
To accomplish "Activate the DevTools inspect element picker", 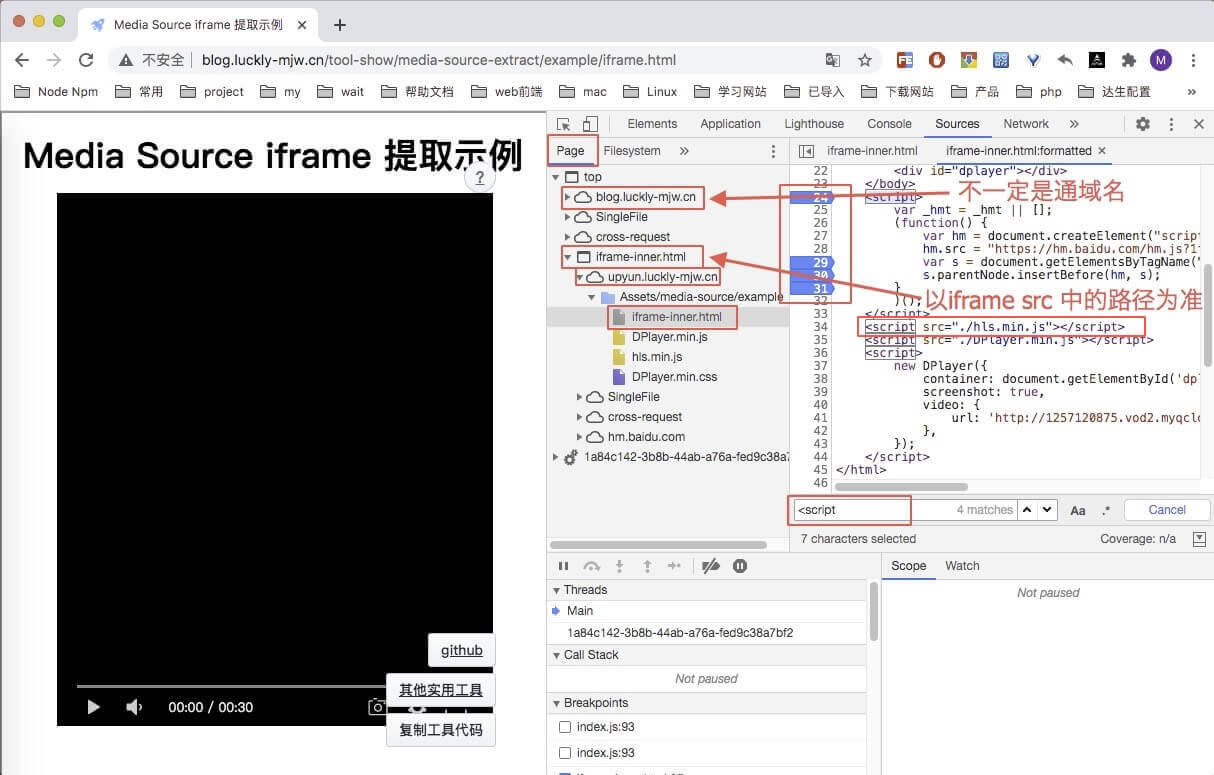I will pos(564,124).
